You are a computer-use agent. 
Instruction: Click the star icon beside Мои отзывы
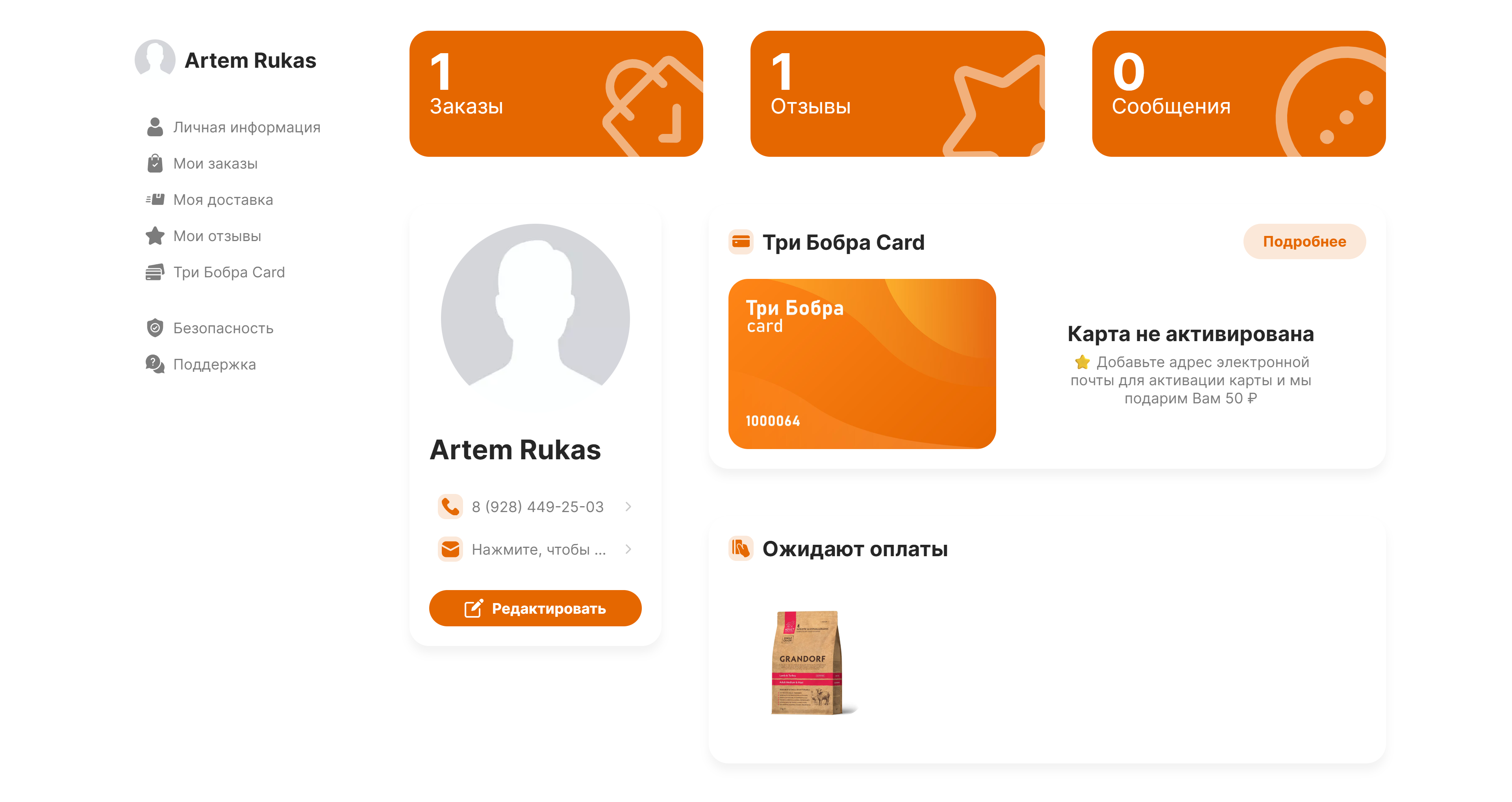point(155,236)
